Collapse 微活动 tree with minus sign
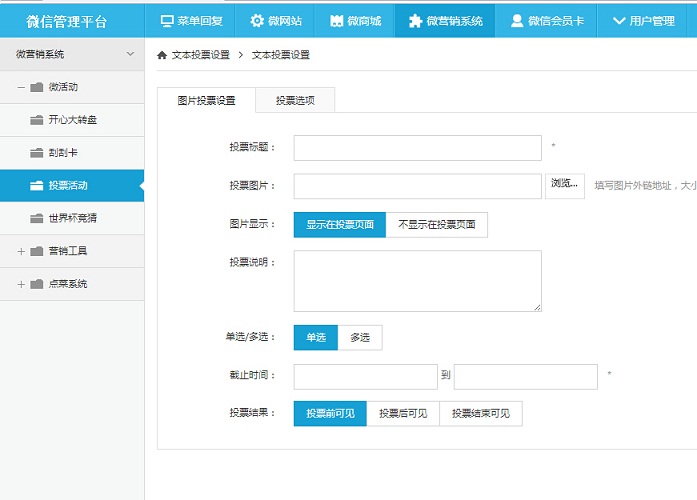The width and height of the screenshot is (697, 500). [x=21, y=87]
